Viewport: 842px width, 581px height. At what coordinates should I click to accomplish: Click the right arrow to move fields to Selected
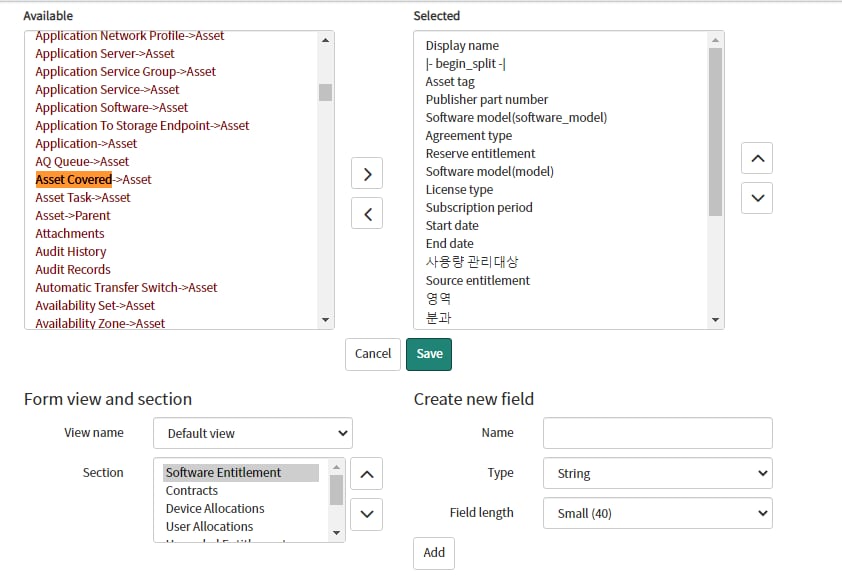point(367,173)
